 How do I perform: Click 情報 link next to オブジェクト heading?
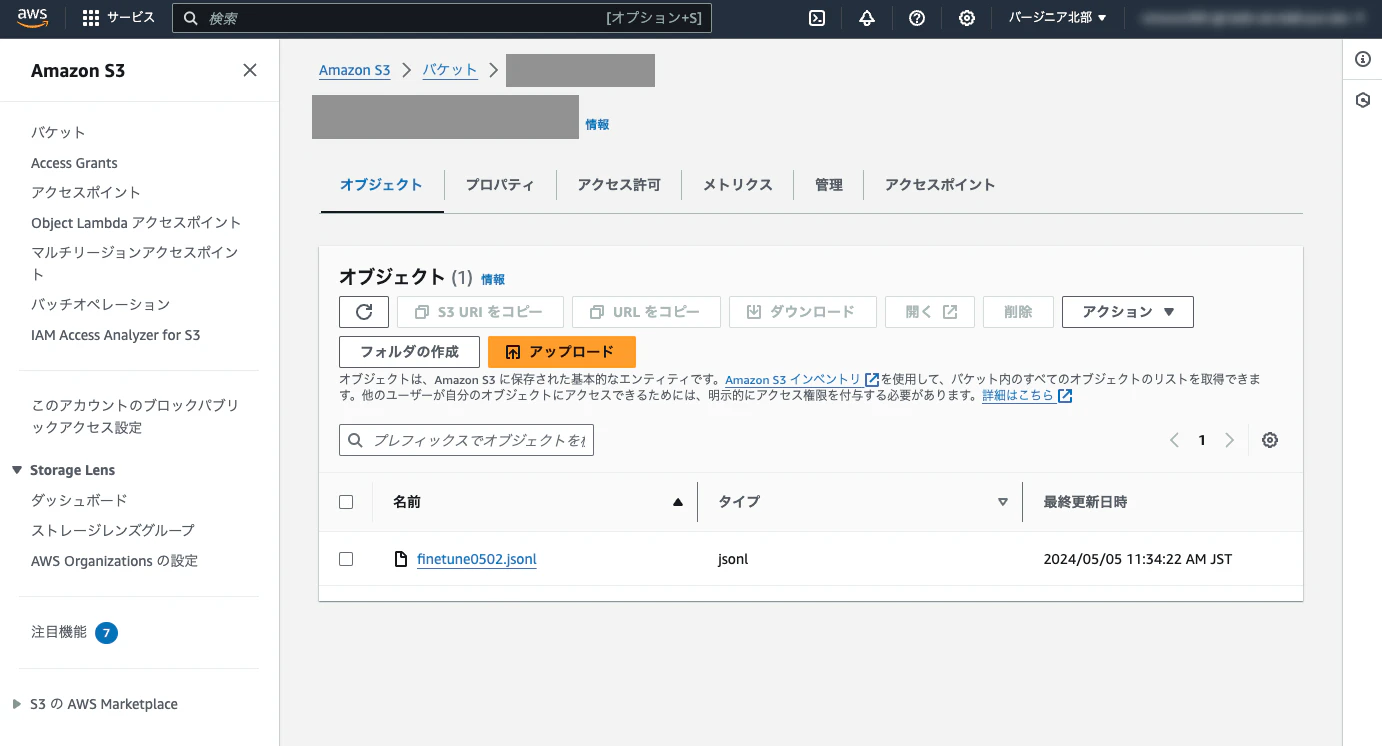click(493, 280)
